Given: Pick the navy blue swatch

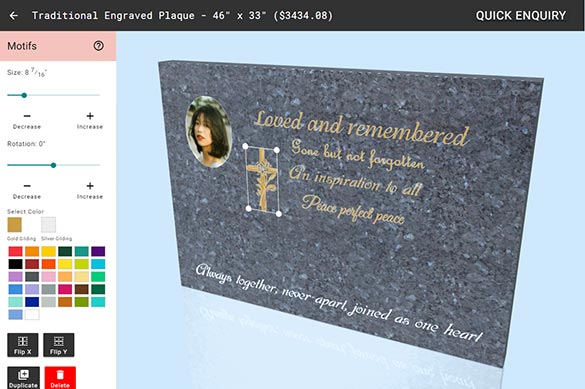Looking at the screenshot, I should (32, 302).
